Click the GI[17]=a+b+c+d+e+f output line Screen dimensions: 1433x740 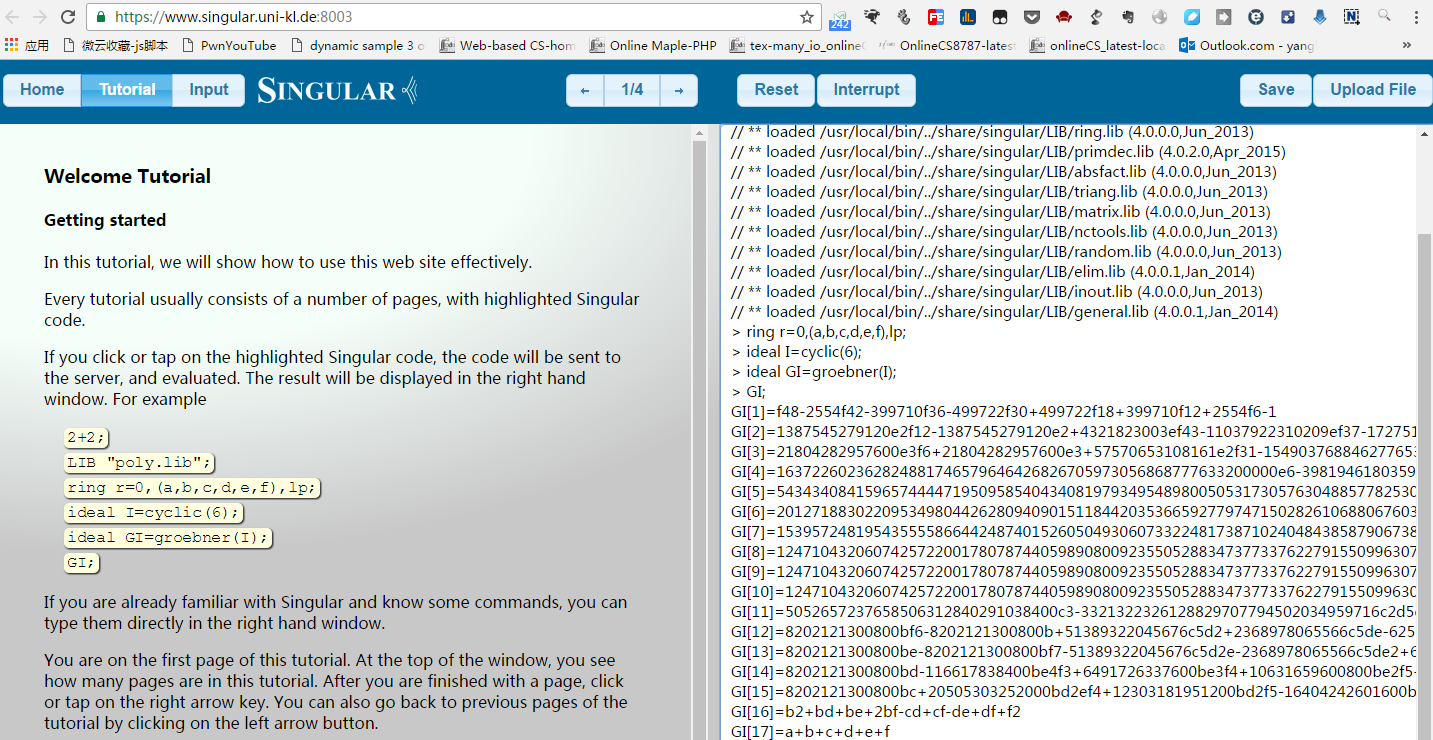810,732
